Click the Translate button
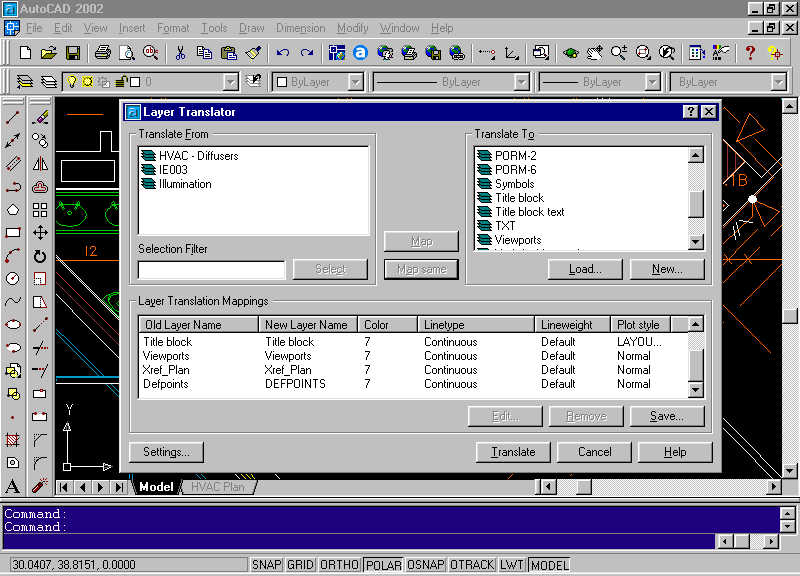The width and height of the screenshot is (800, 576). pyautogui.click(x=513, y=452)
